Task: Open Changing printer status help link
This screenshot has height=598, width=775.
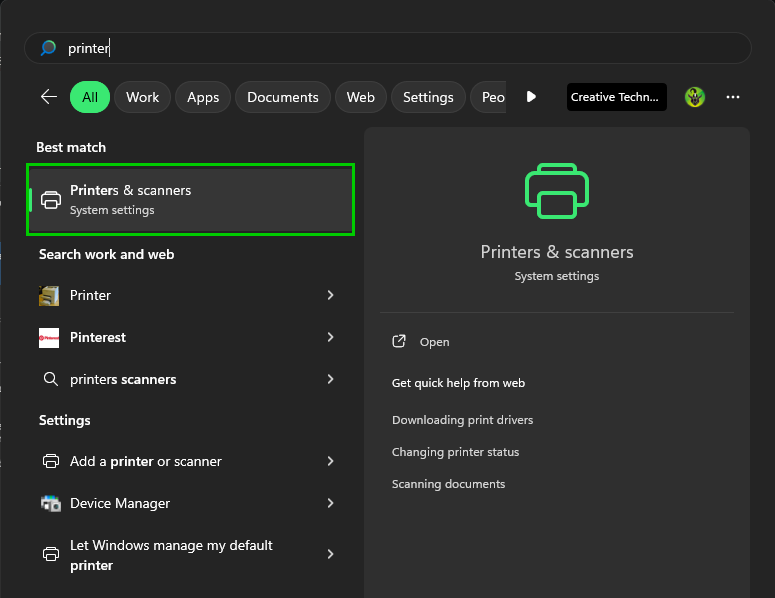Action: point(455,452)
